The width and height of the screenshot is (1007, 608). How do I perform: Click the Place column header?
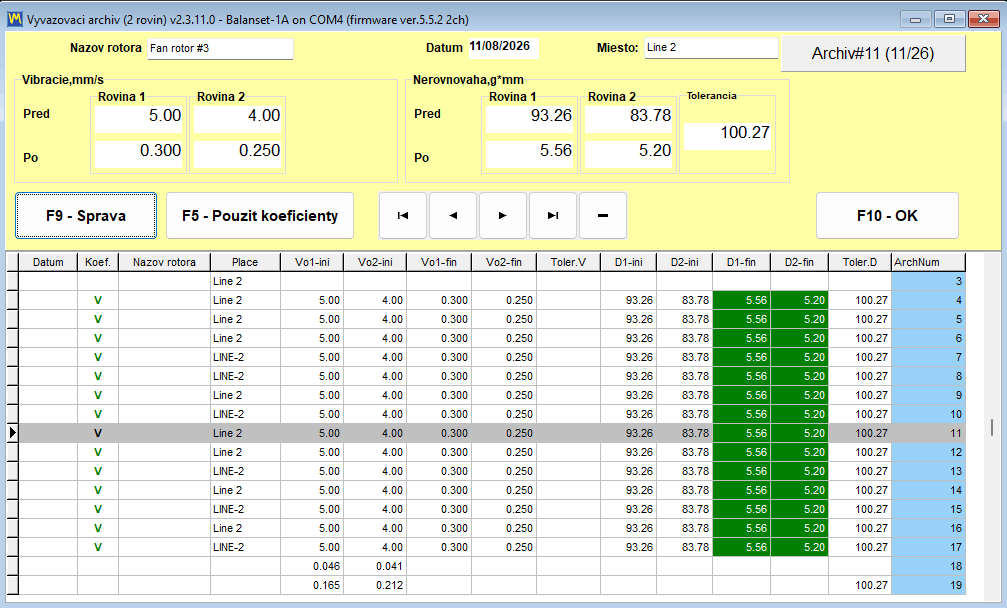coord(245,262)
